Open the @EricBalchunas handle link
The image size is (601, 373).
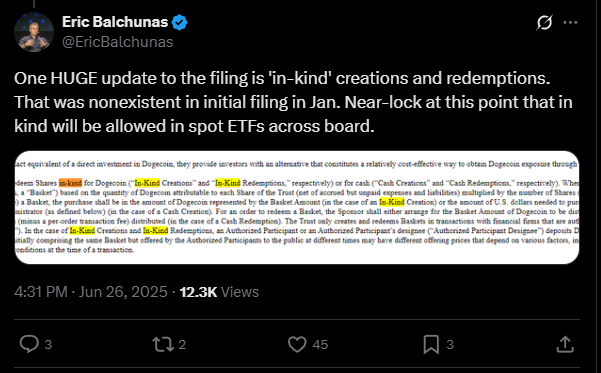[118, 42]
